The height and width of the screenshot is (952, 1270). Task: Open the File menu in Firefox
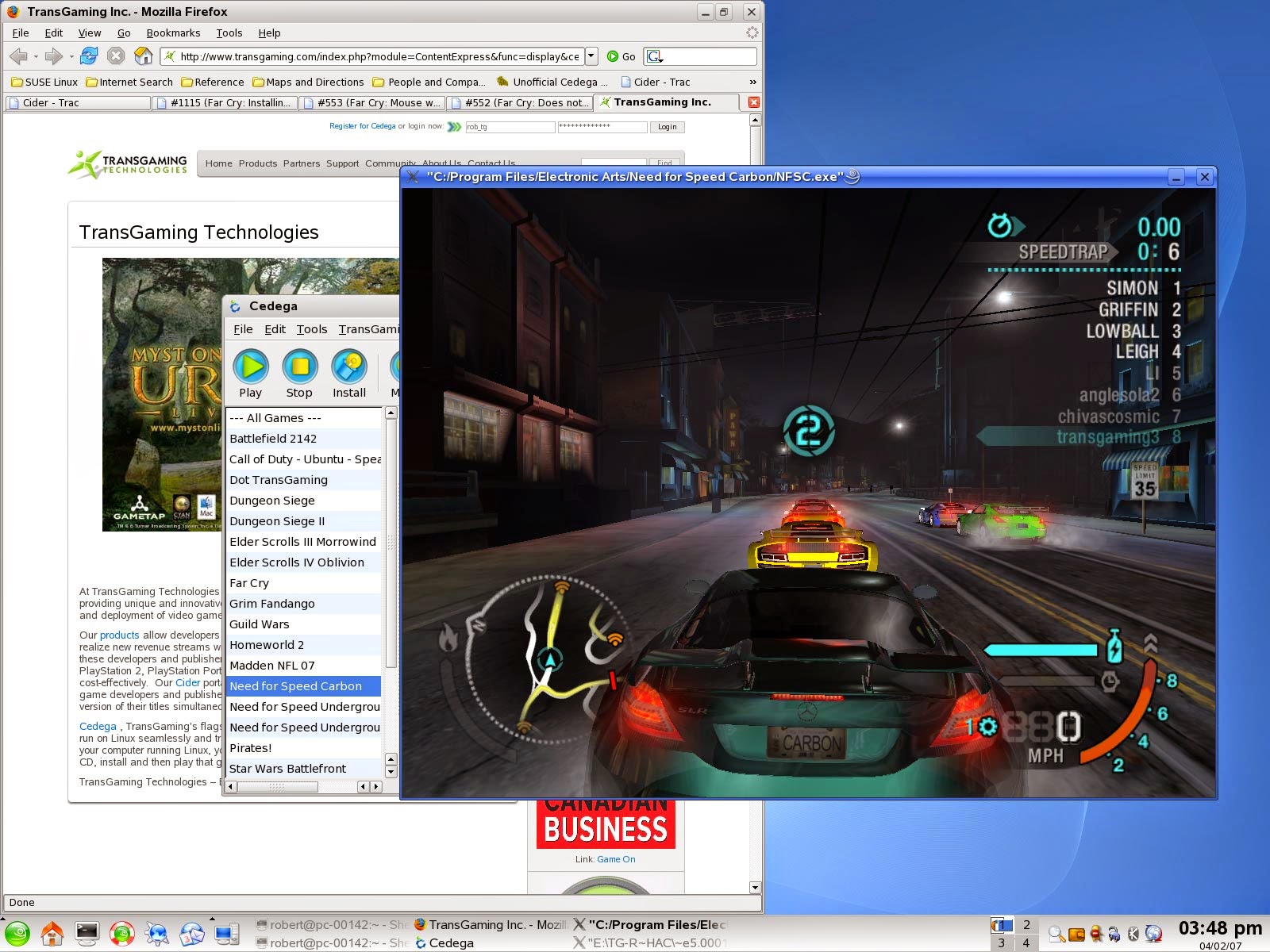21,33
